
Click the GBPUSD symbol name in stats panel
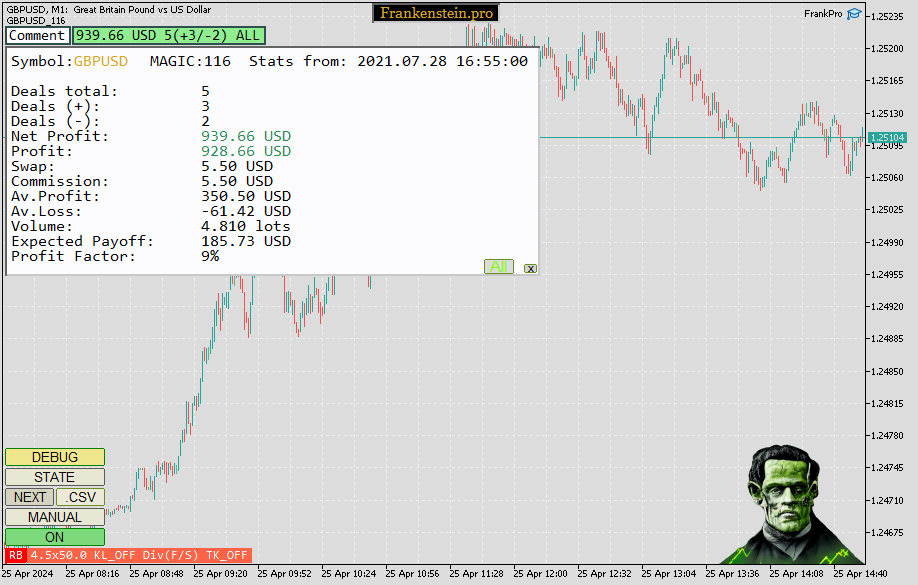101,61
